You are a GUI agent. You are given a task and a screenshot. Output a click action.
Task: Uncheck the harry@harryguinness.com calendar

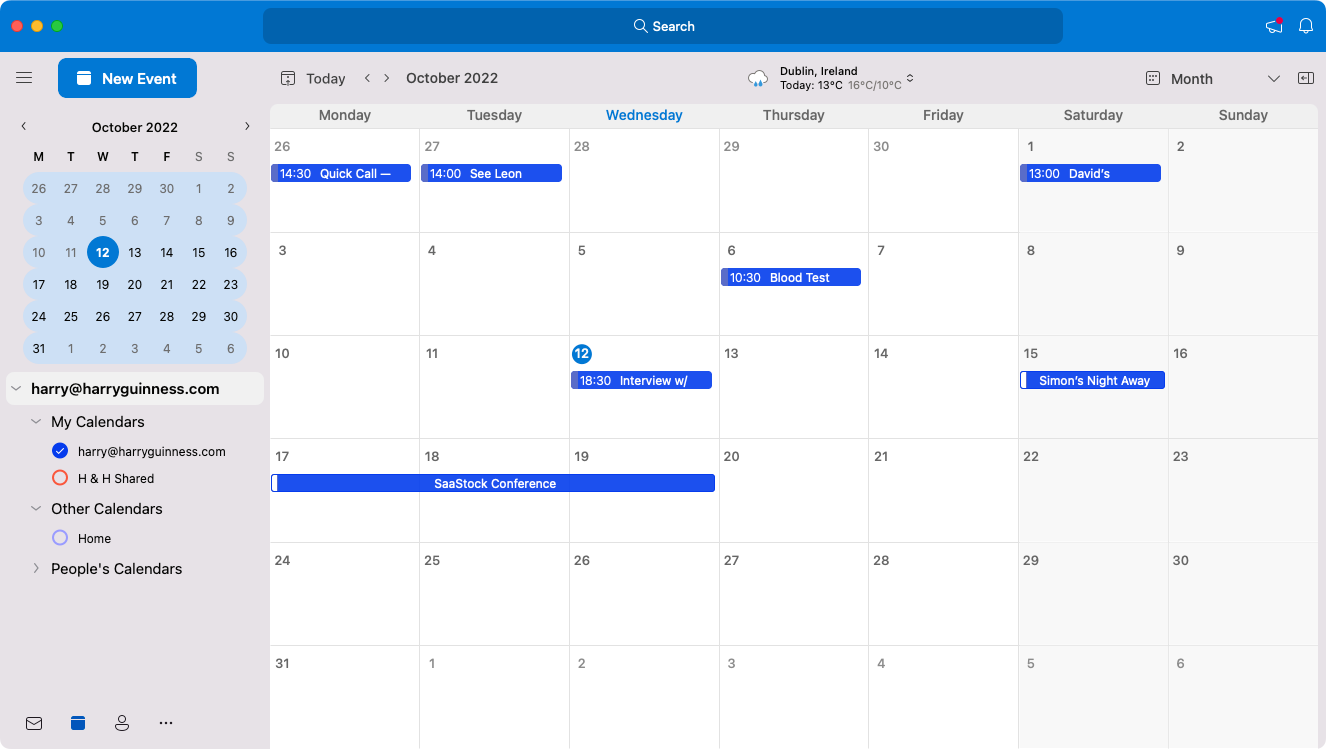[x=60, y=451]
